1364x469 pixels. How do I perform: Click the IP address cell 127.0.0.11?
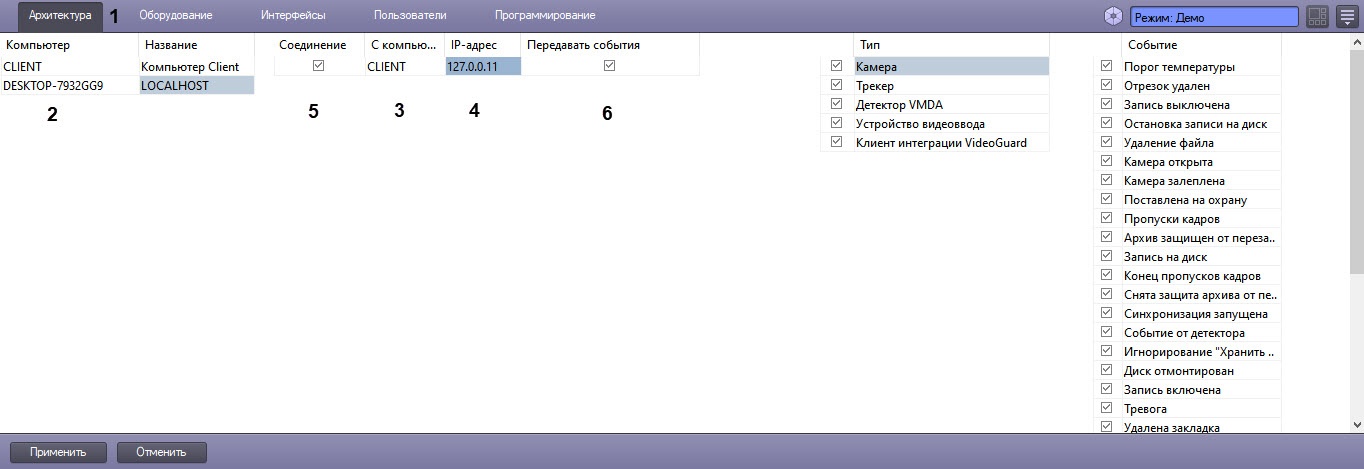pyautogui.click(x=482, y=66)
